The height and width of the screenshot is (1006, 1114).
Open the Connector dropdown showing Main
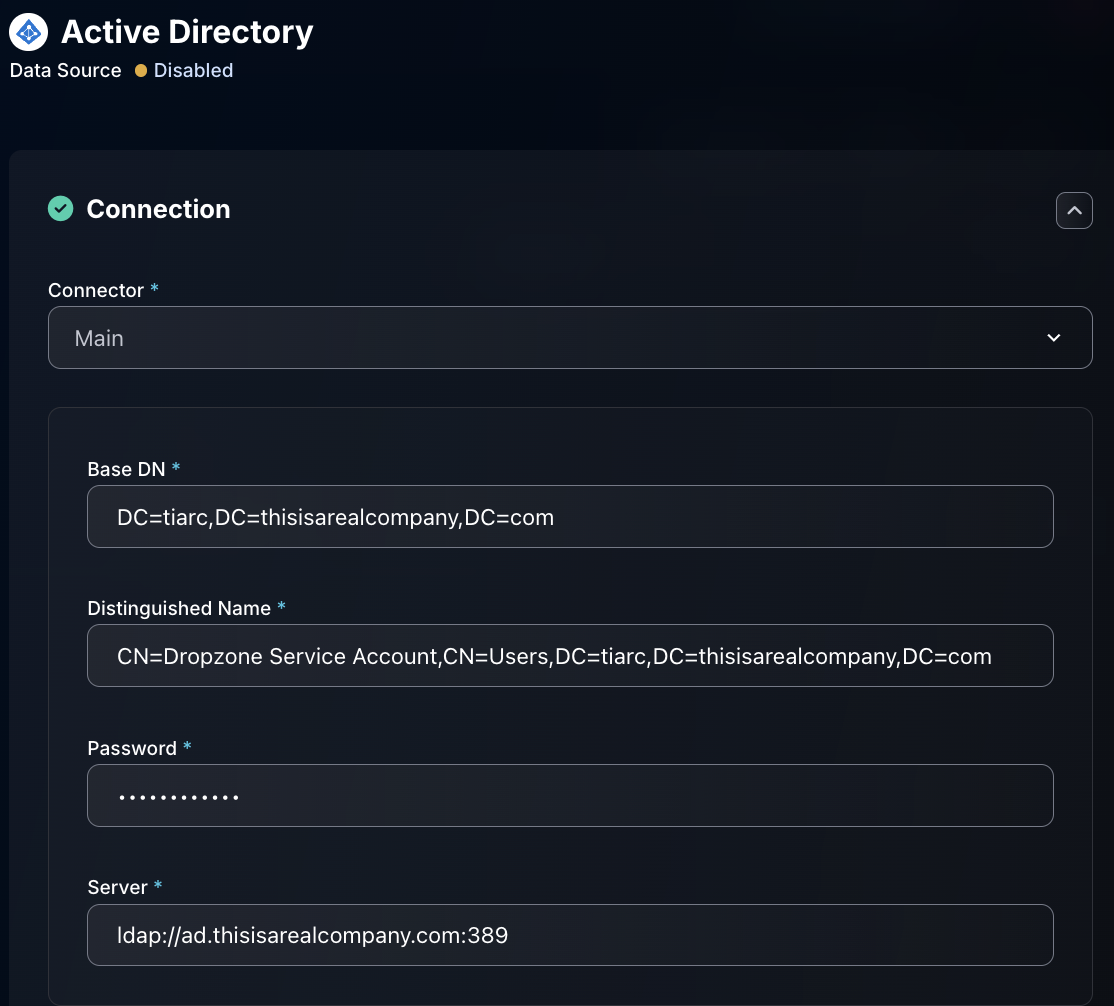(569, 338)
